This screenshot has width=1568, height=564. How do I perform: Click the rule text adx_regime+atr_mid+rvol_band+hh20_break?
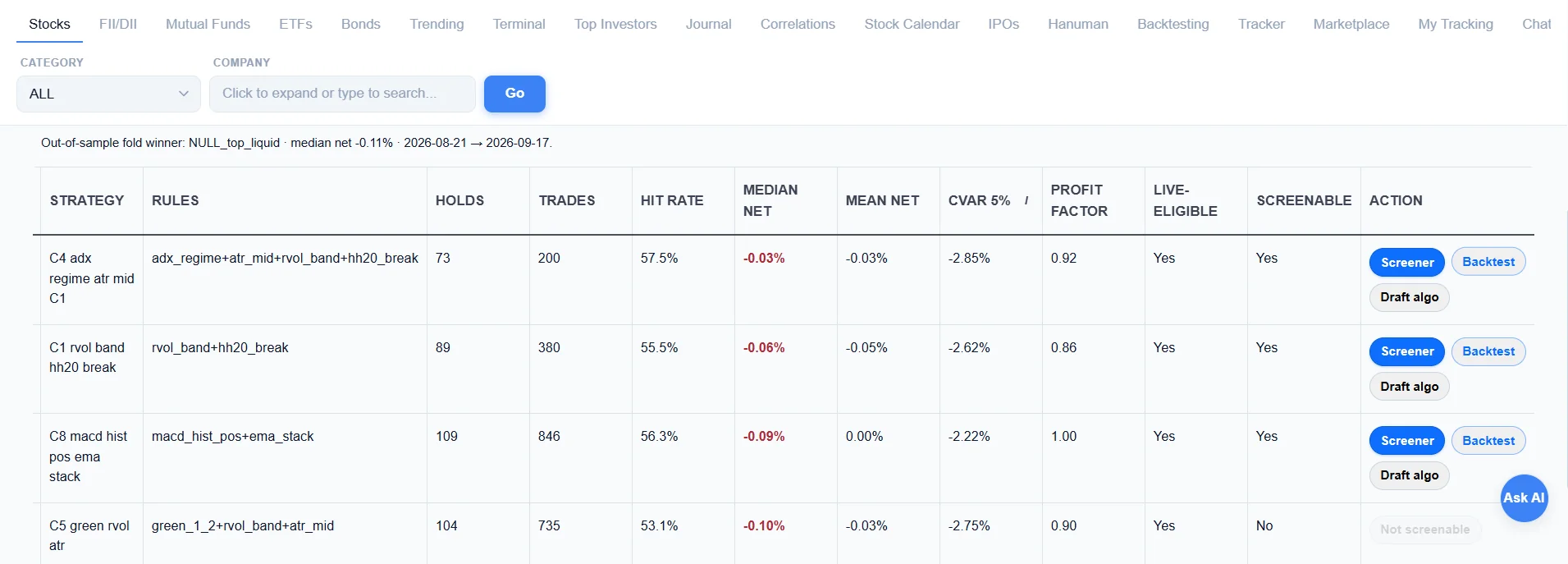[285, 258]
